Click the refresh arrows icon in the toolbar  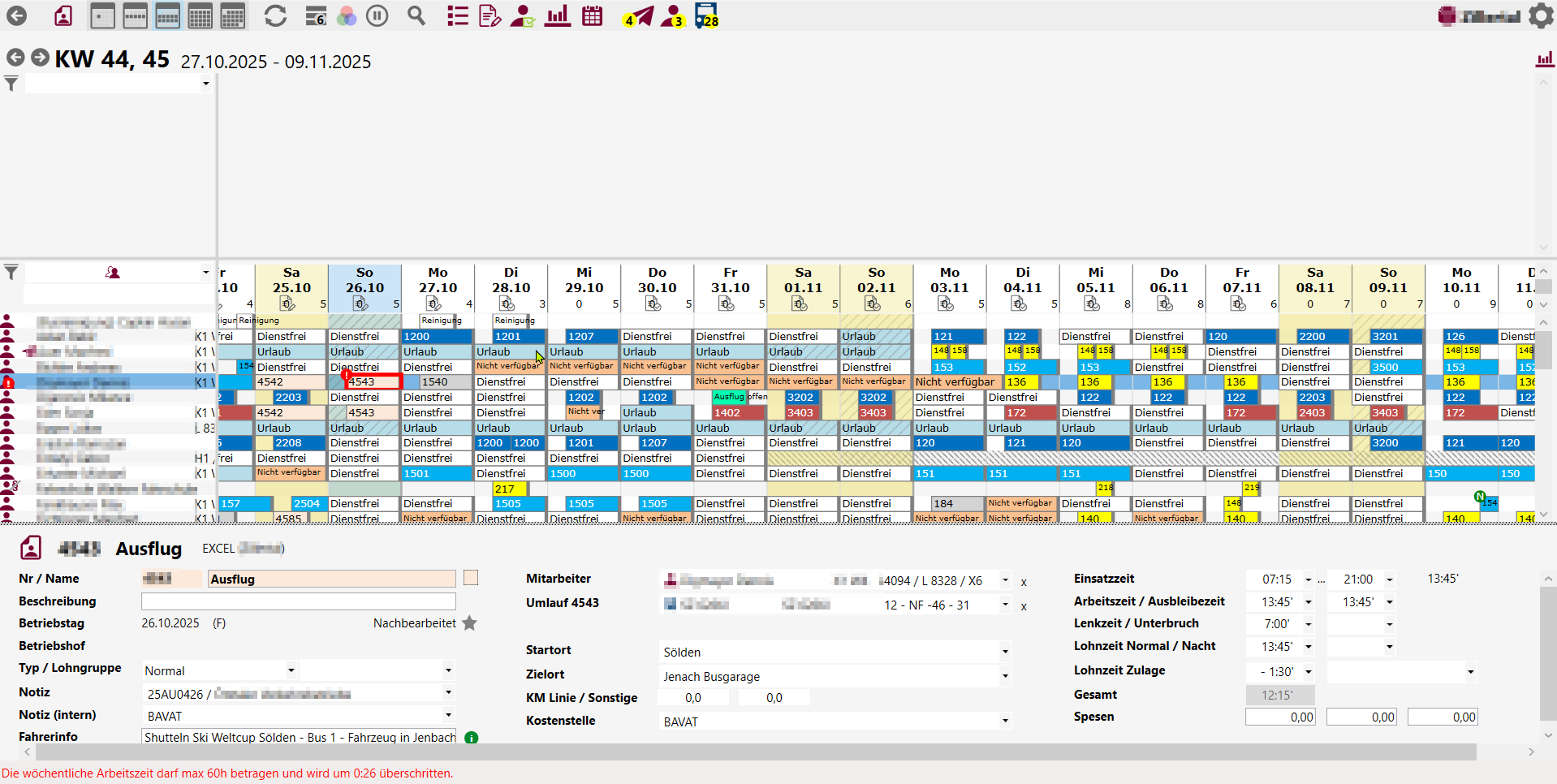point(275,16)
